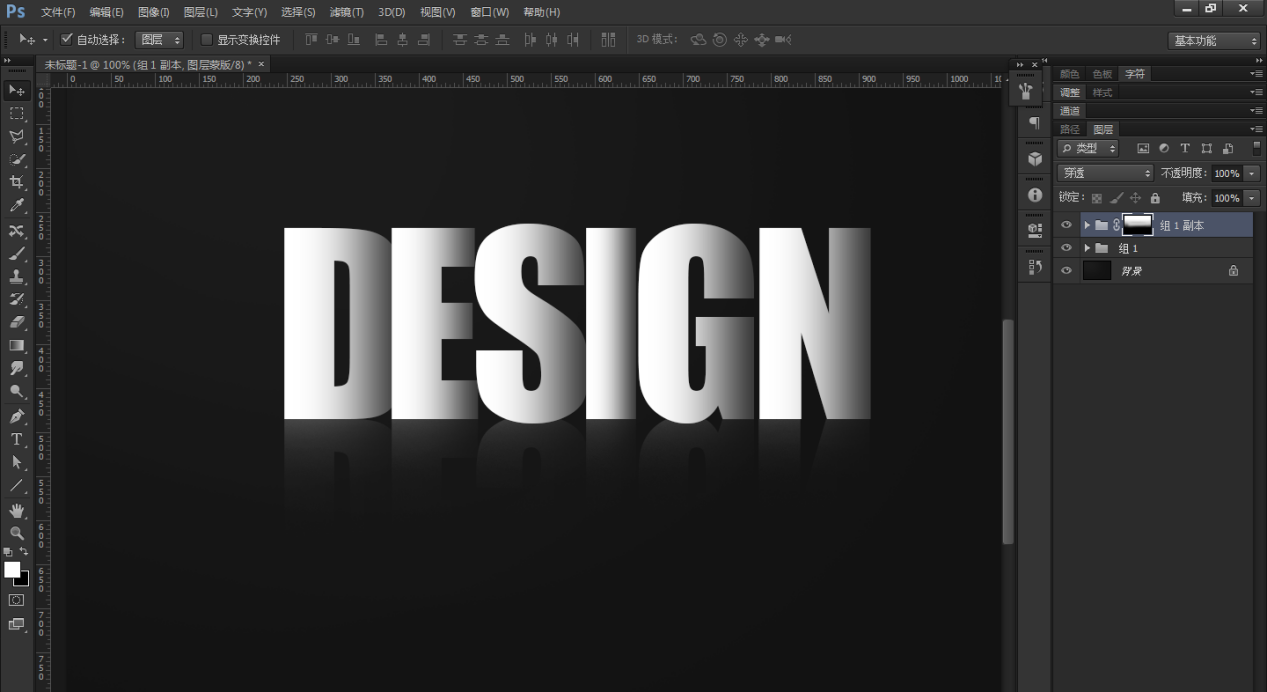Select the Rectangular Marquee tool
Screen dimensions: 1267x692
click(17, 114)
